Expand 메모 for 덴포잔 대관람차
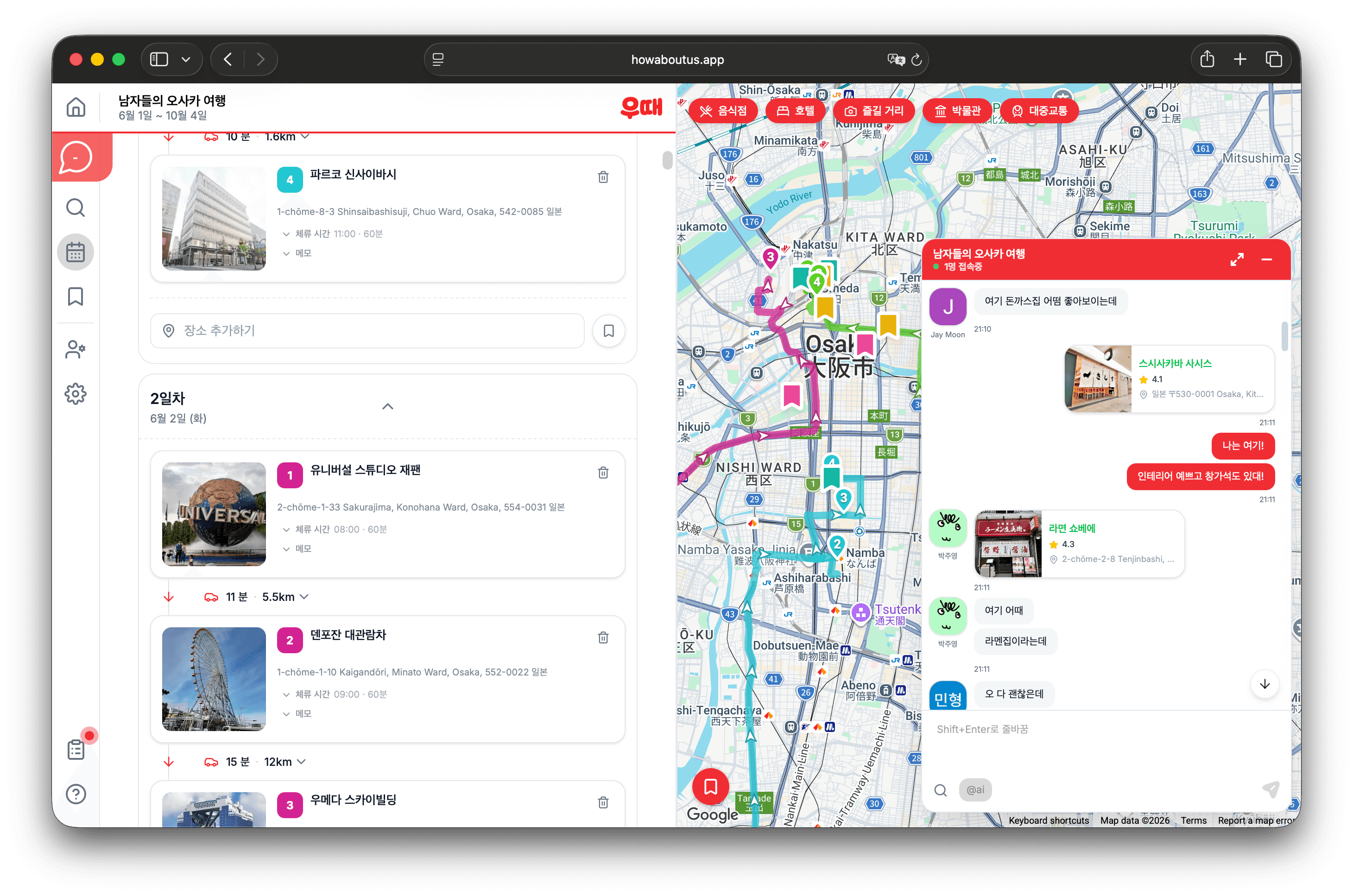1353x896 pixels. pos(297,714)
